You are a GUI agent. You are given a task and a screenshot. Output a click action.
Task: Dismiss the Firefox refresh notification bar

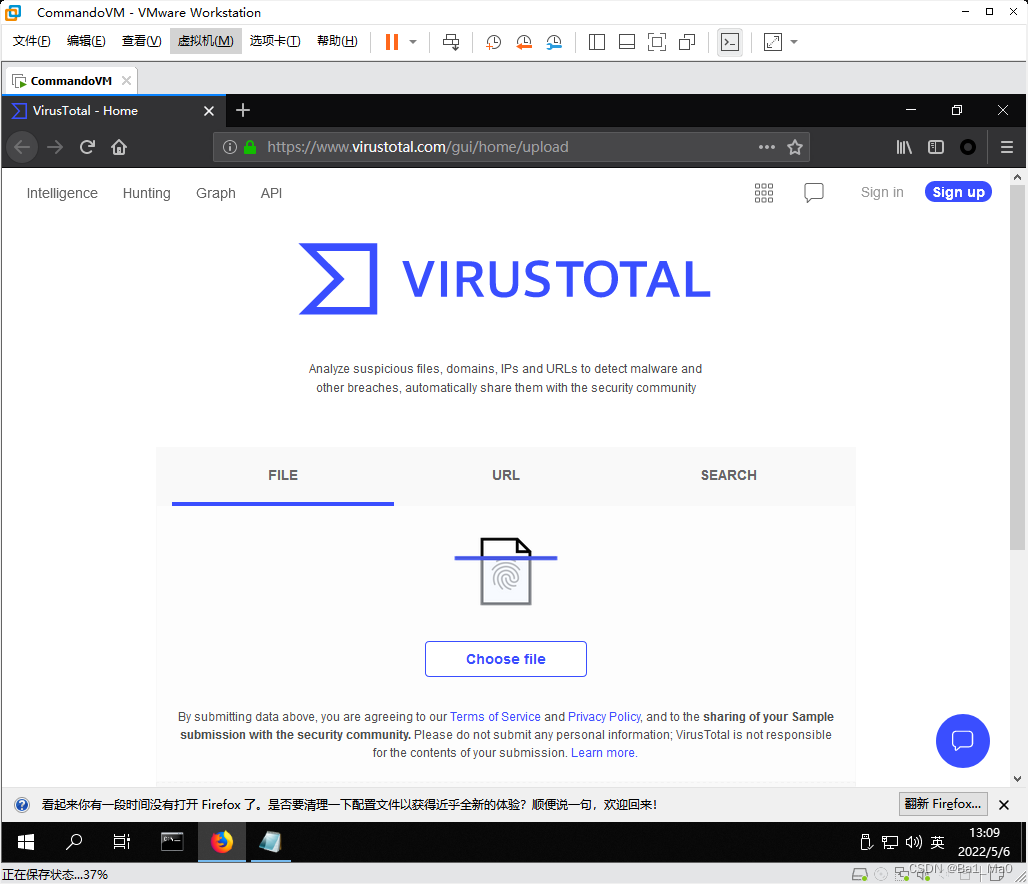(x=1004, y=805)
